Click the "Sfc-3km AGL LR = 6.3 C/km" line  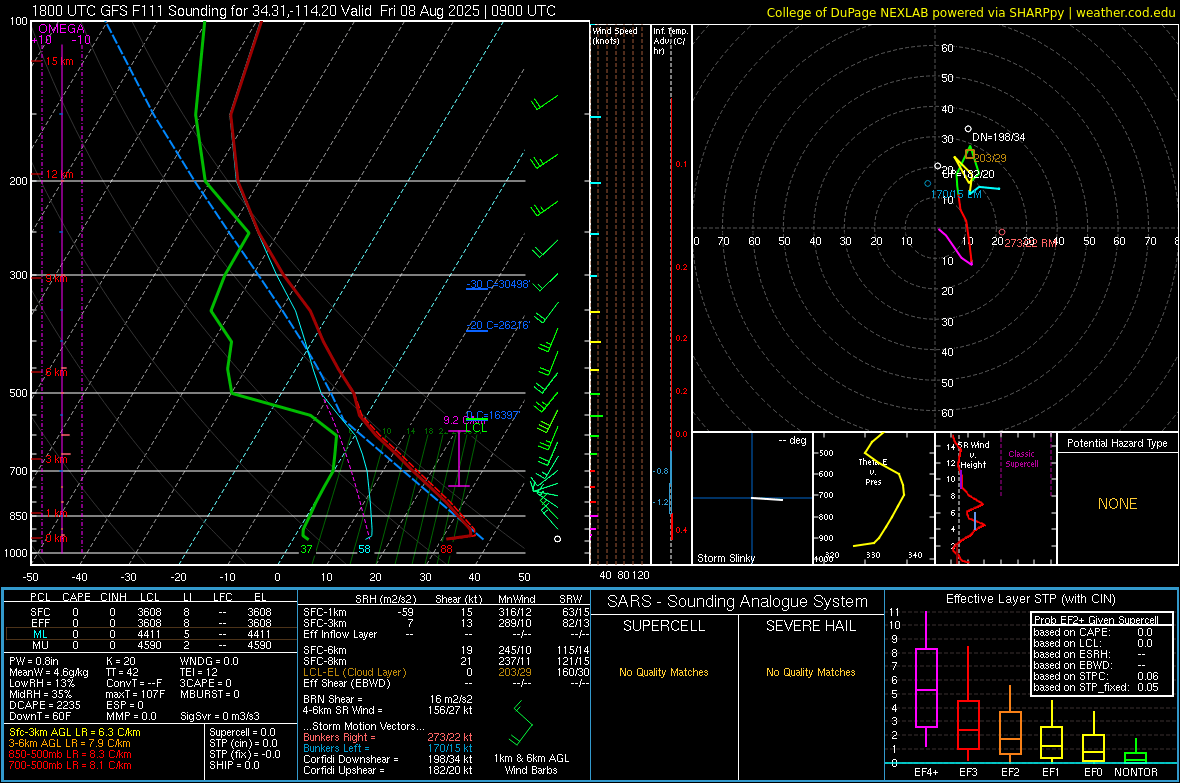75,732
